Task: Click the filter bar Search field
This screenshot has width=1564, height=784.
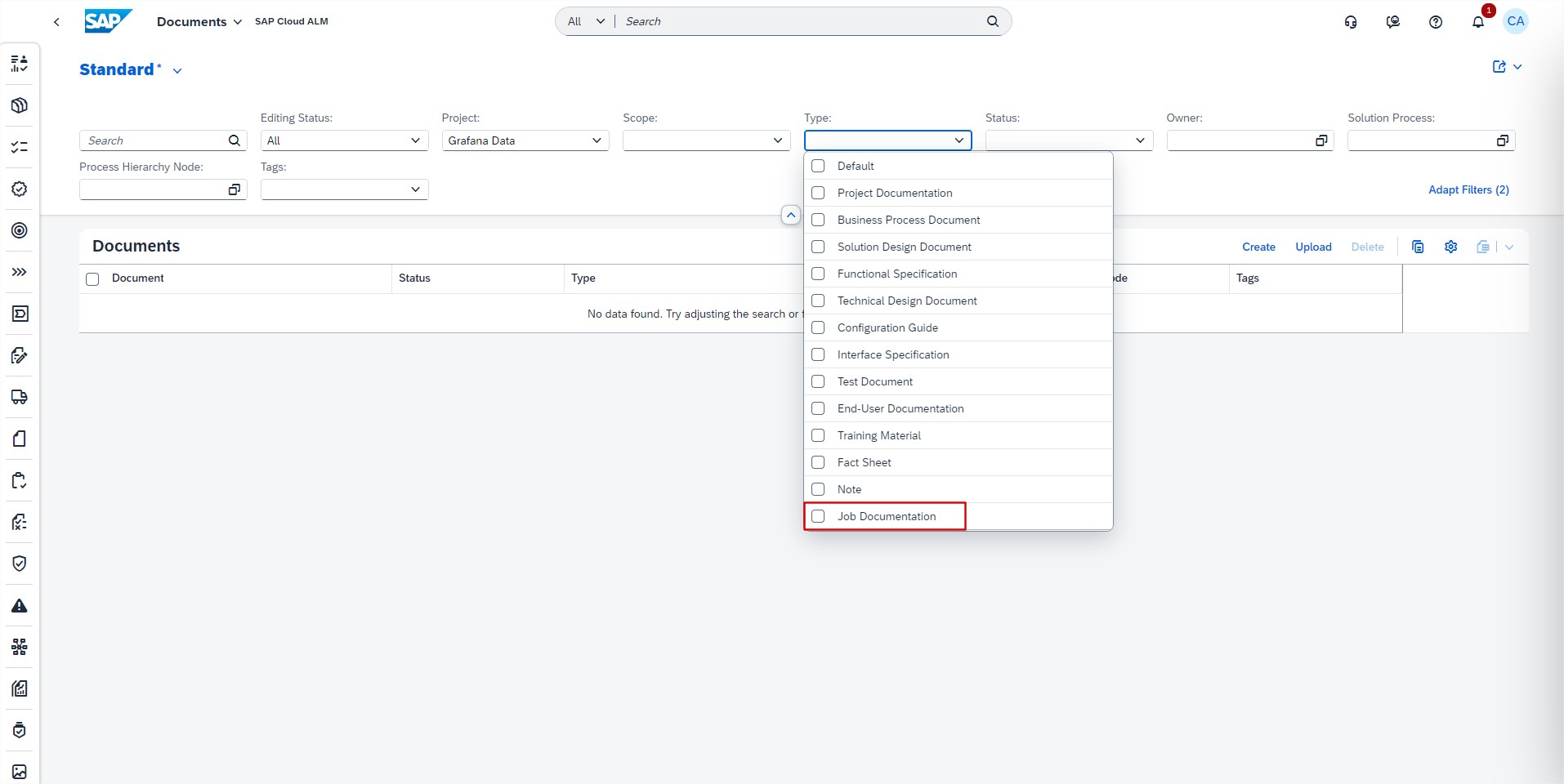Action: point(154,140)
